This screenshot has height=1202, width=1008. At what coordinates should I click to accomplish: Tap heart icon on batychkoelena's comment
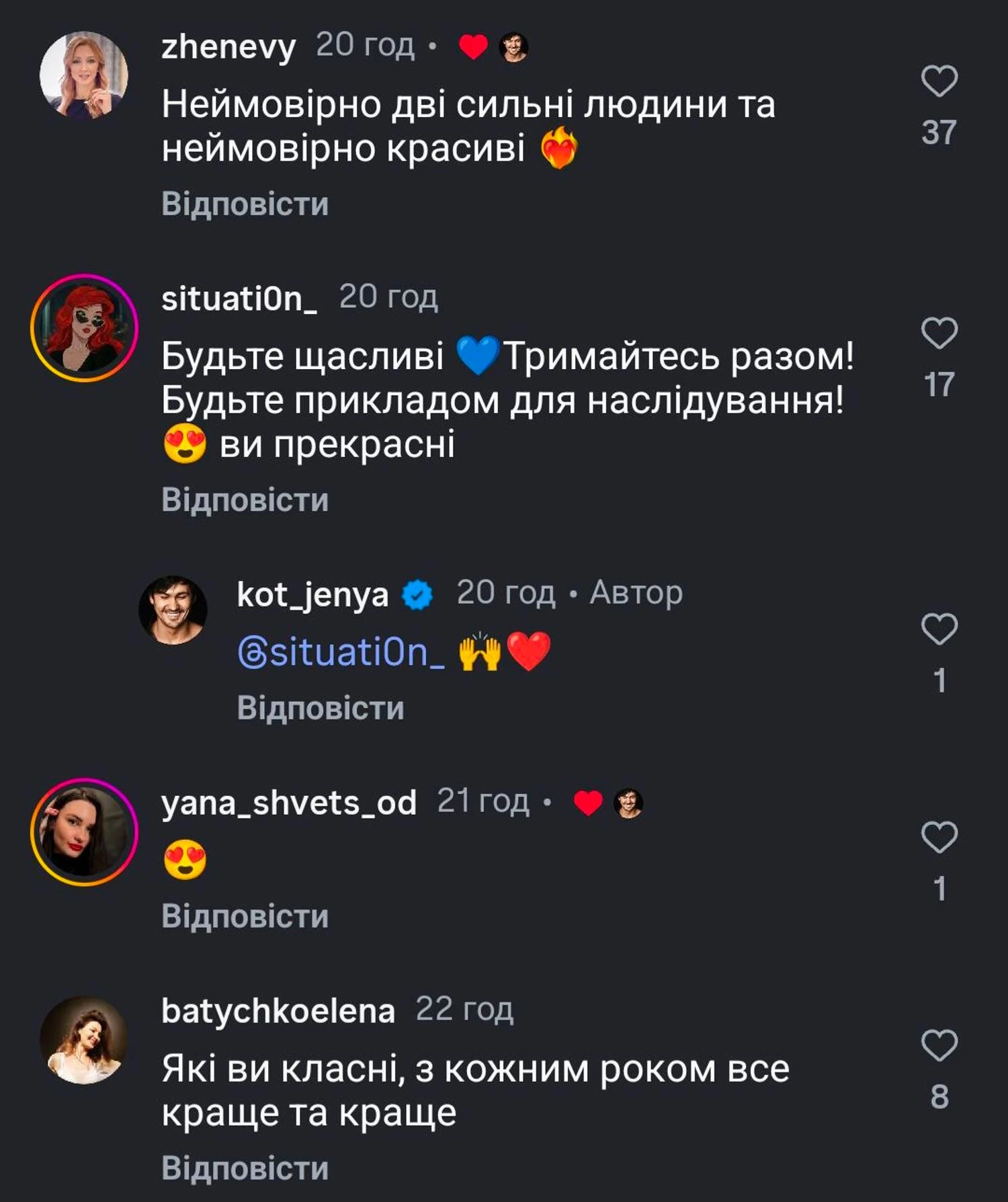[939, 1046]
